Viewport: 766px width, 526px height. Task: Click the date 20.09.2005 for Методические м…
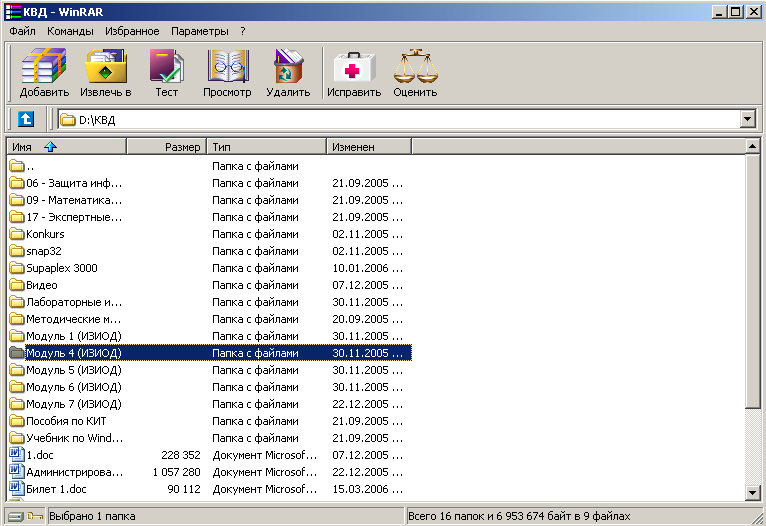pyautogui.click(x=361, y=319)
